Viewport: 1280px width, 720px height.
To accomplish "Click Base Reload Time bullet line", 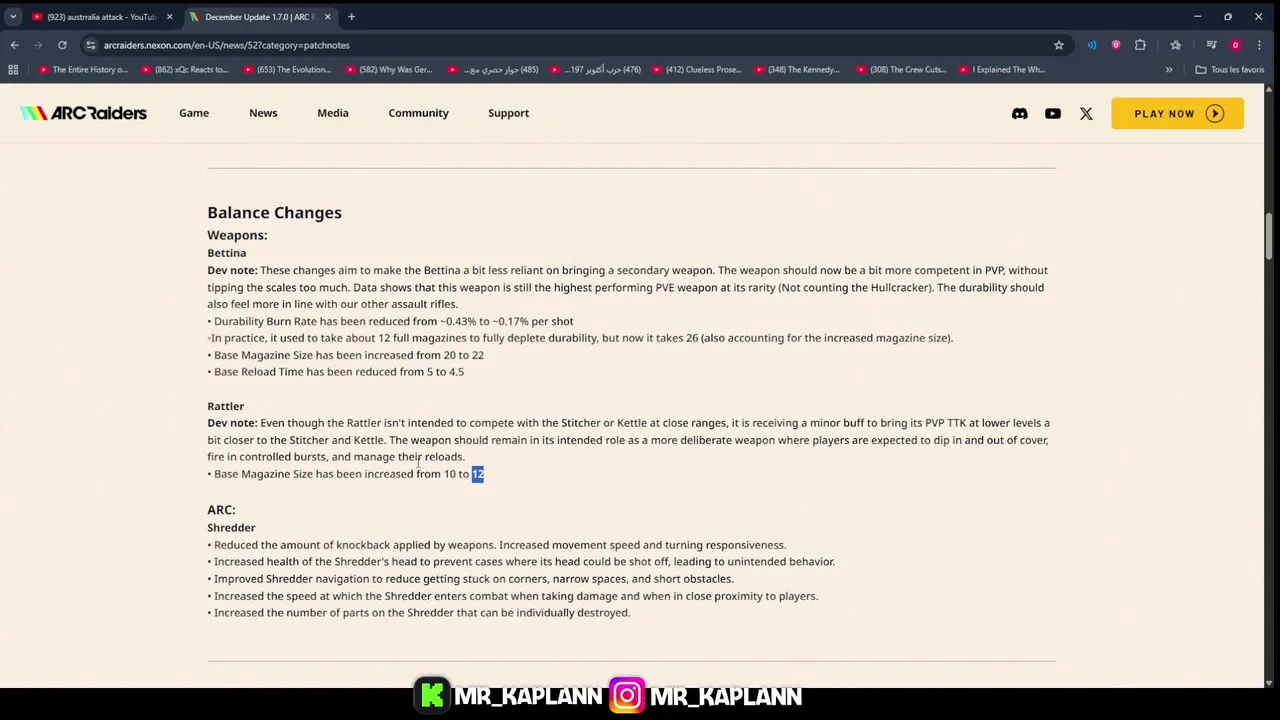I will tap(335, 372).
